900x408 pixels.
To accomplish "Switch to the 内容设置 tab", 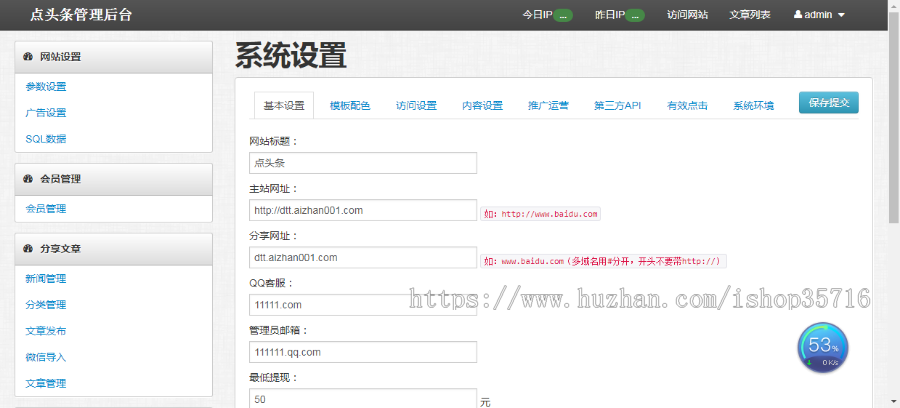I will point(483,106).
